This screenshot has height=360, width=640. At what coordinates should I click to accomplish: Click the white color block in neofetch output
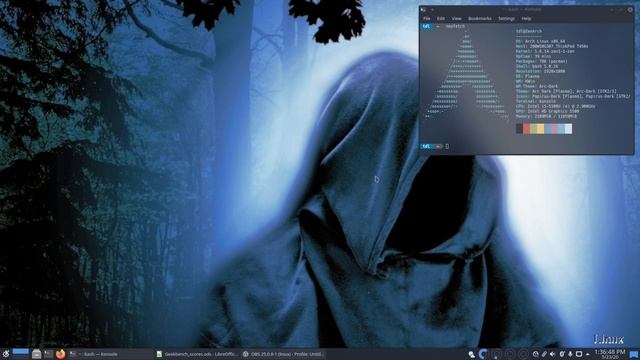[569, 129]
